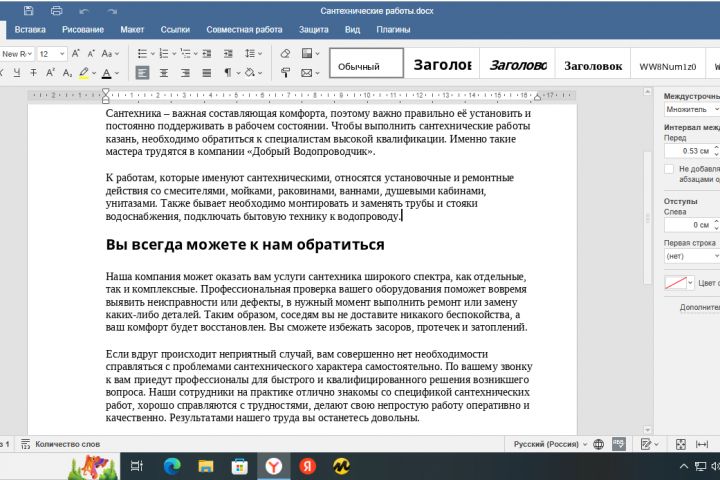This screenshot has height=480, width=720.
Task: Open the Совместная работа tab
Action: (244, 29)
